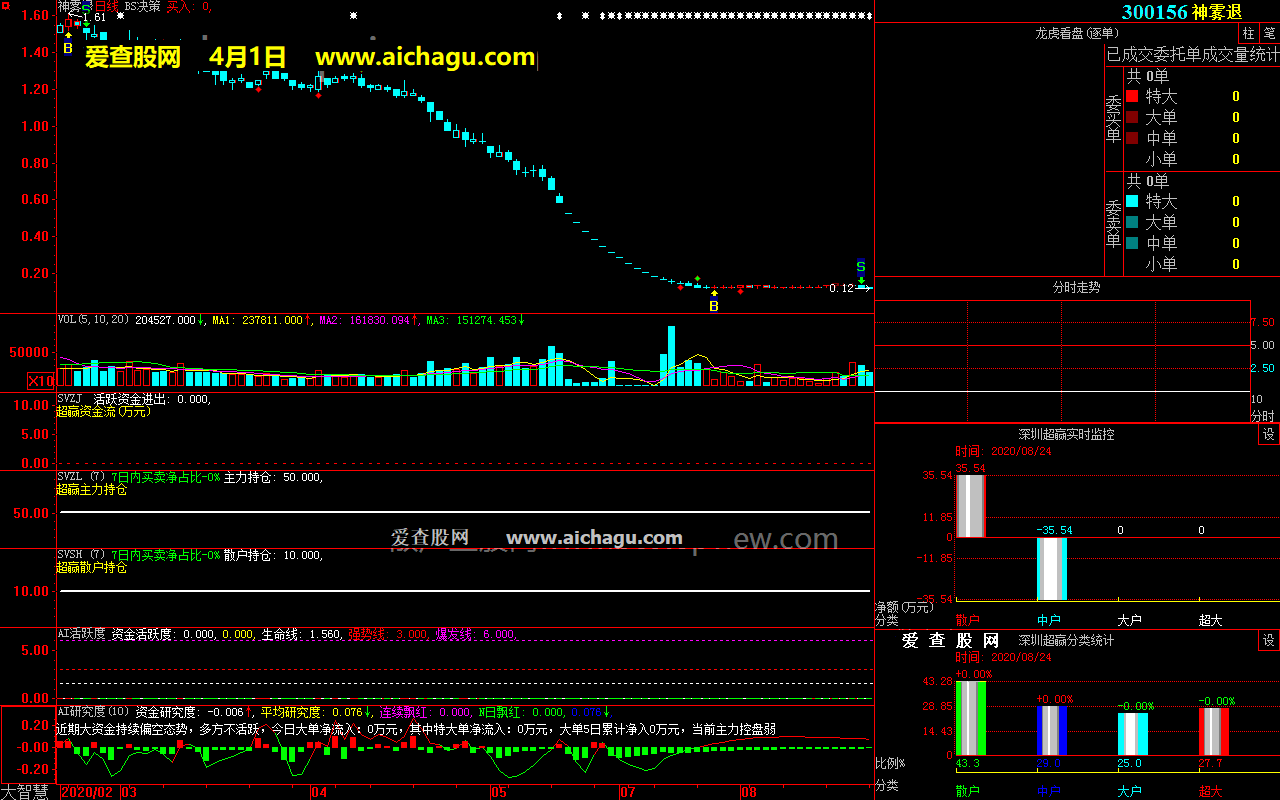1280x800 pixels.
Task: Click the 时间: 2020/08/24 in 分类统计 panel
Action: click(x=1003, y=657)
